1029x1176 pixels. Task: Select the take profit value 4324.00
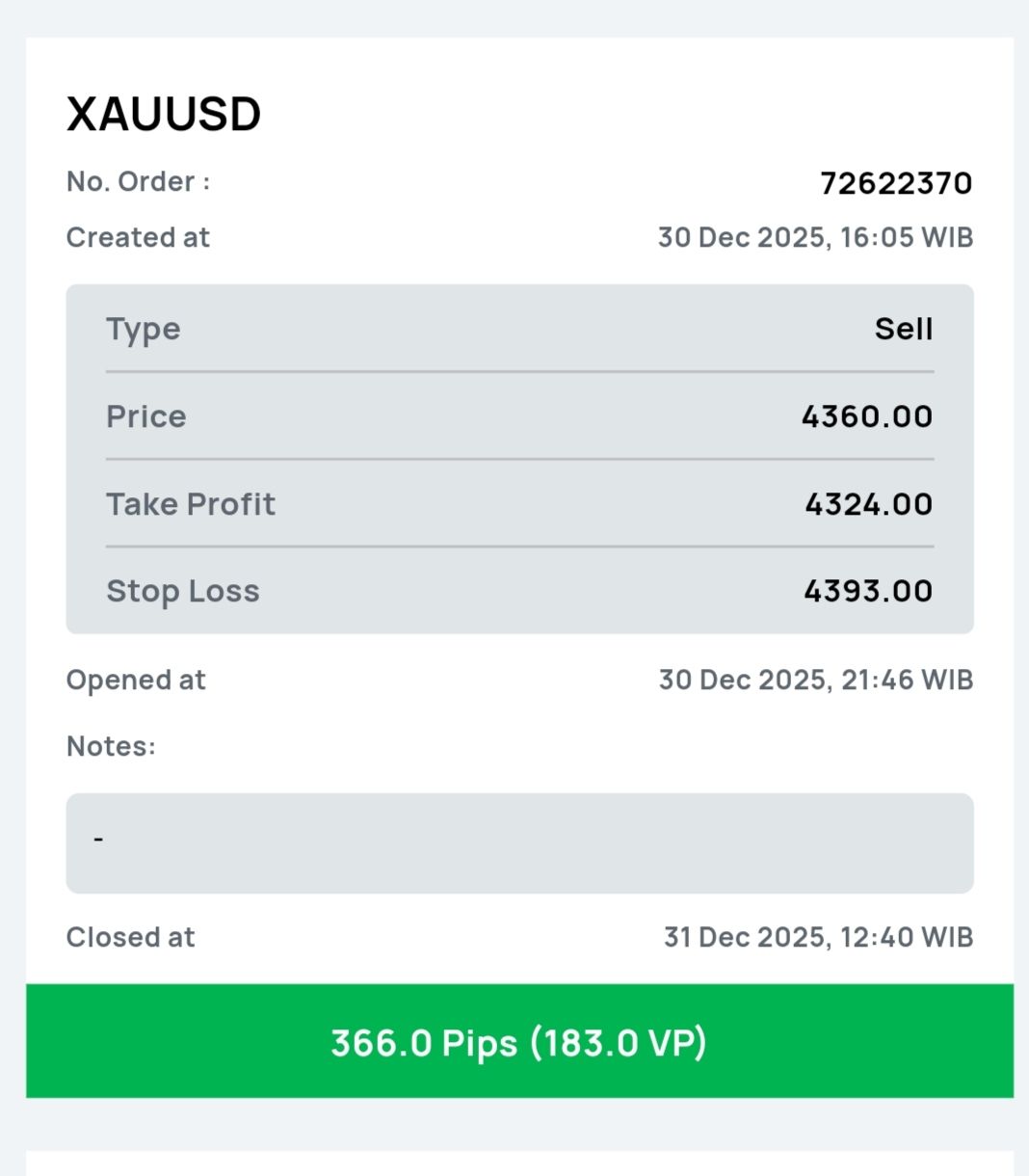868,504
